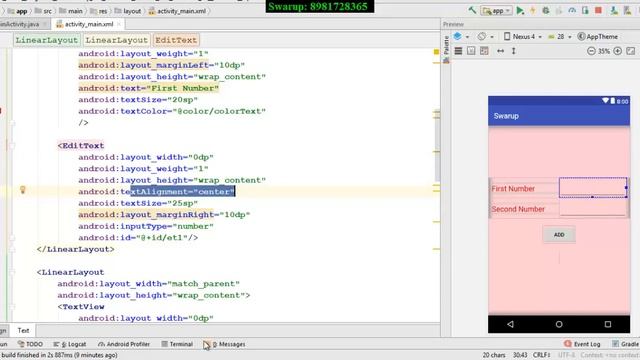Open the AVD Manager toolbar icon
This screenshot has width=640, height=360.
(614, 11)
